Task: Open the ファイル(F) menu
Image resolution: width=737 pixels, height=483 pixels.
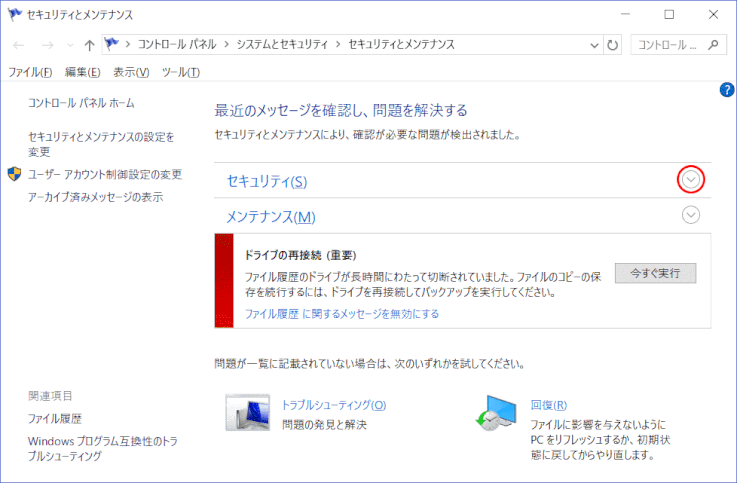Action: coord(30,72)
